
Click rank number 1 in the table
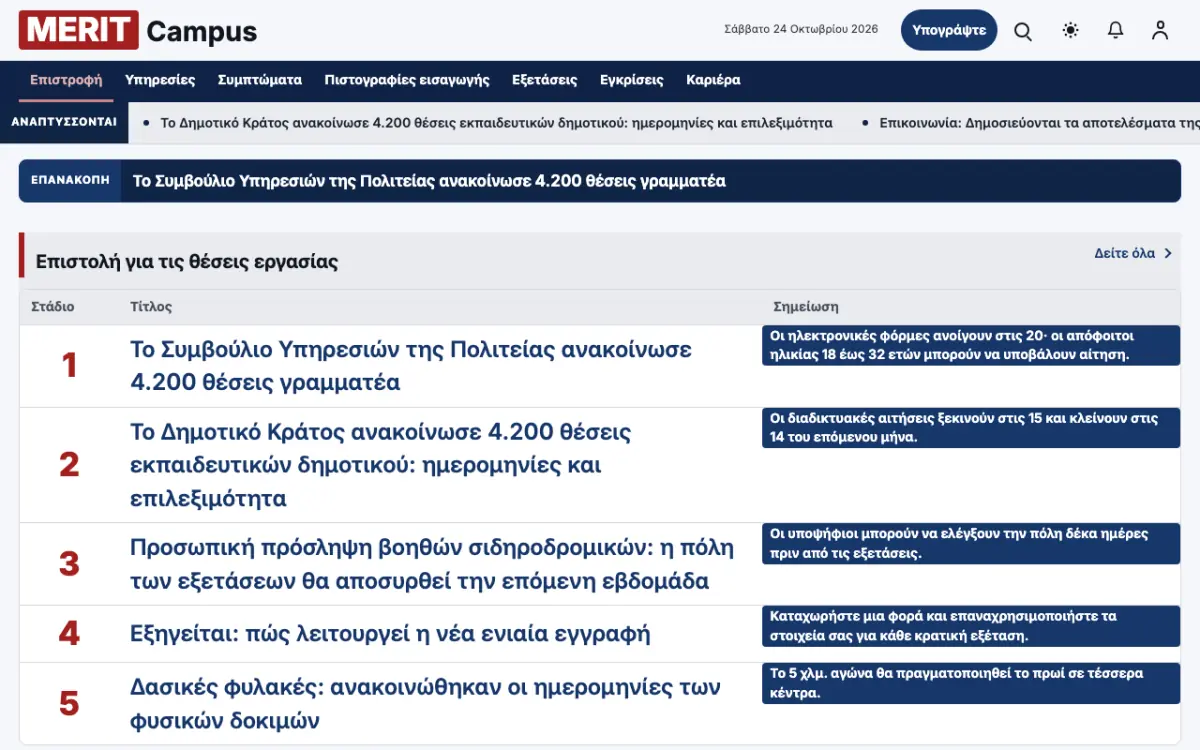point(69,366)
